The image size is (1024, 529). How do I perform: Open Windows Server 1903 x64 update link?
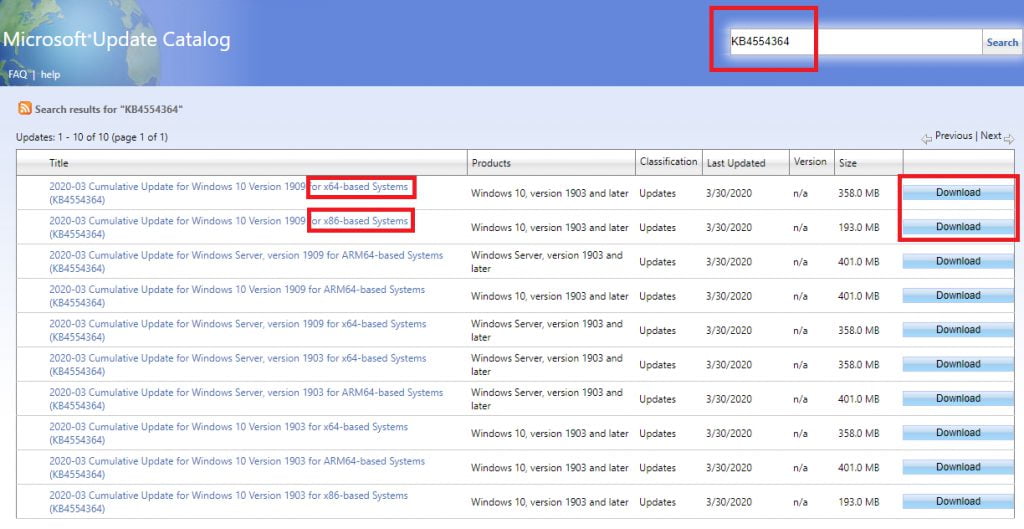(x=238, y=364)
